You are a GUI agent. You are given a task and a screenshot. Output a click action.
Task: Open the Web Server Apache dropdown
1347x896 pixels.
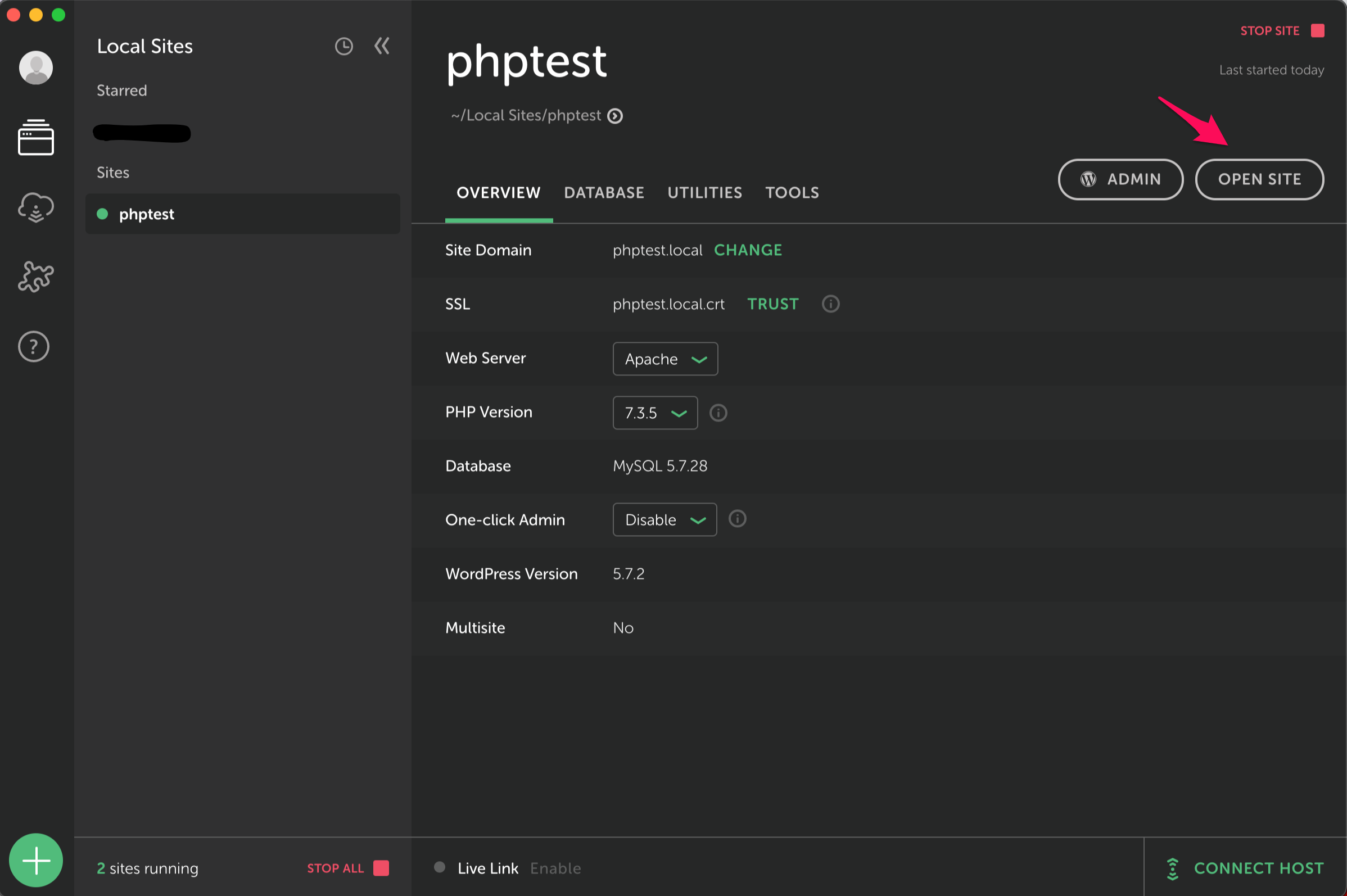[x=665, y=359]
